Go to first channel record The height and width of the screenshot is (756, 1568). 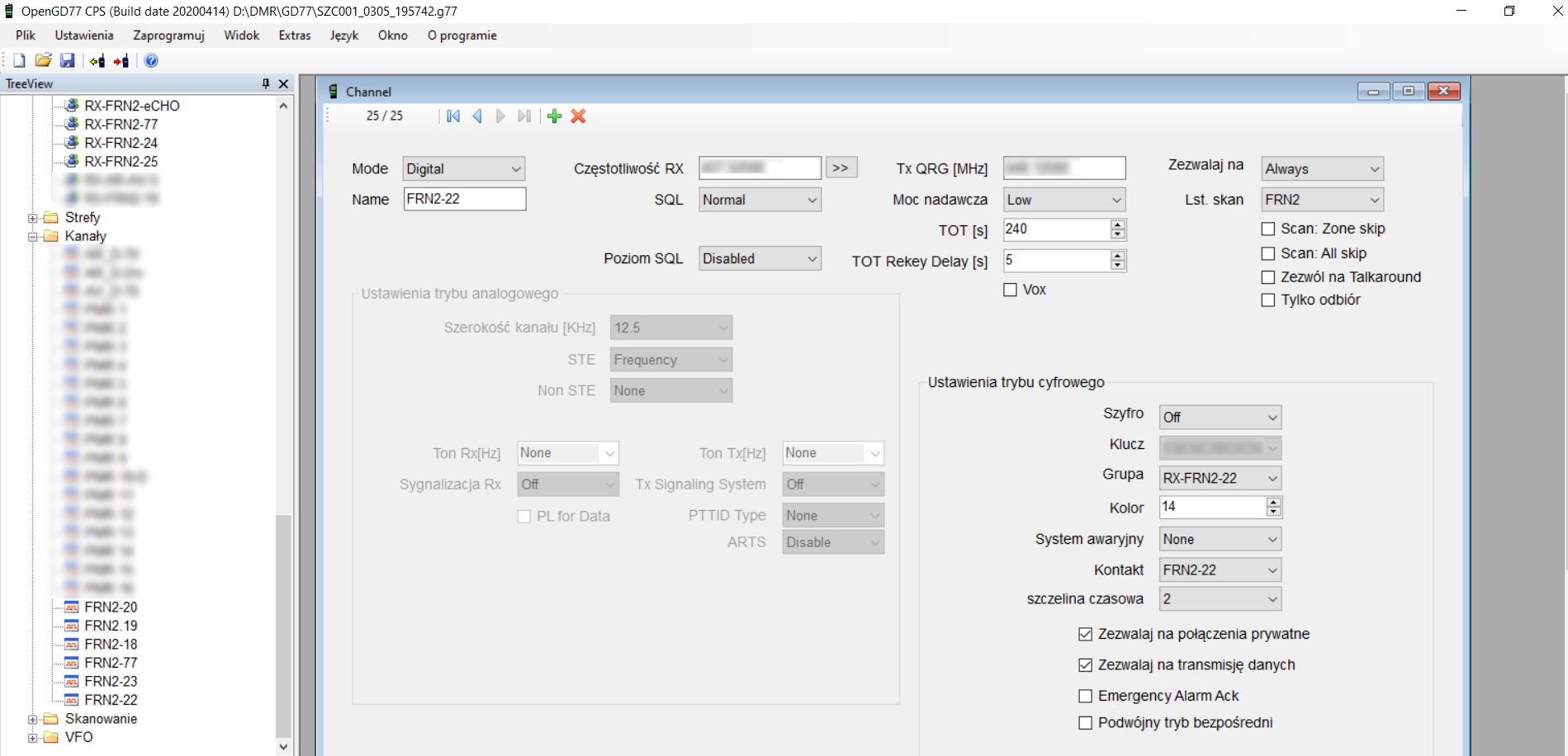coord(453,116)
